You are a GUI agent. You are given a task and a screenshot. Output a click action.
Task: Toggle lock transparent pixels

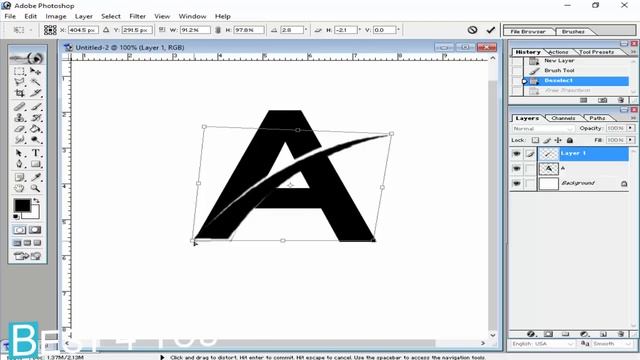pyautogui.click(x=535, y=140)
